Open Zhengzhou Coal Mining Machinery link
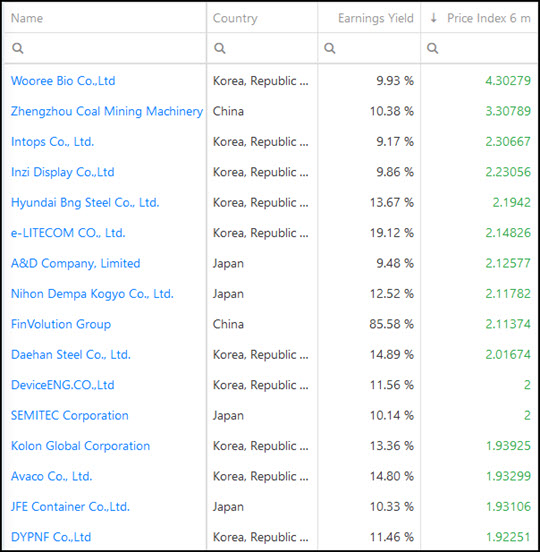 107,111
